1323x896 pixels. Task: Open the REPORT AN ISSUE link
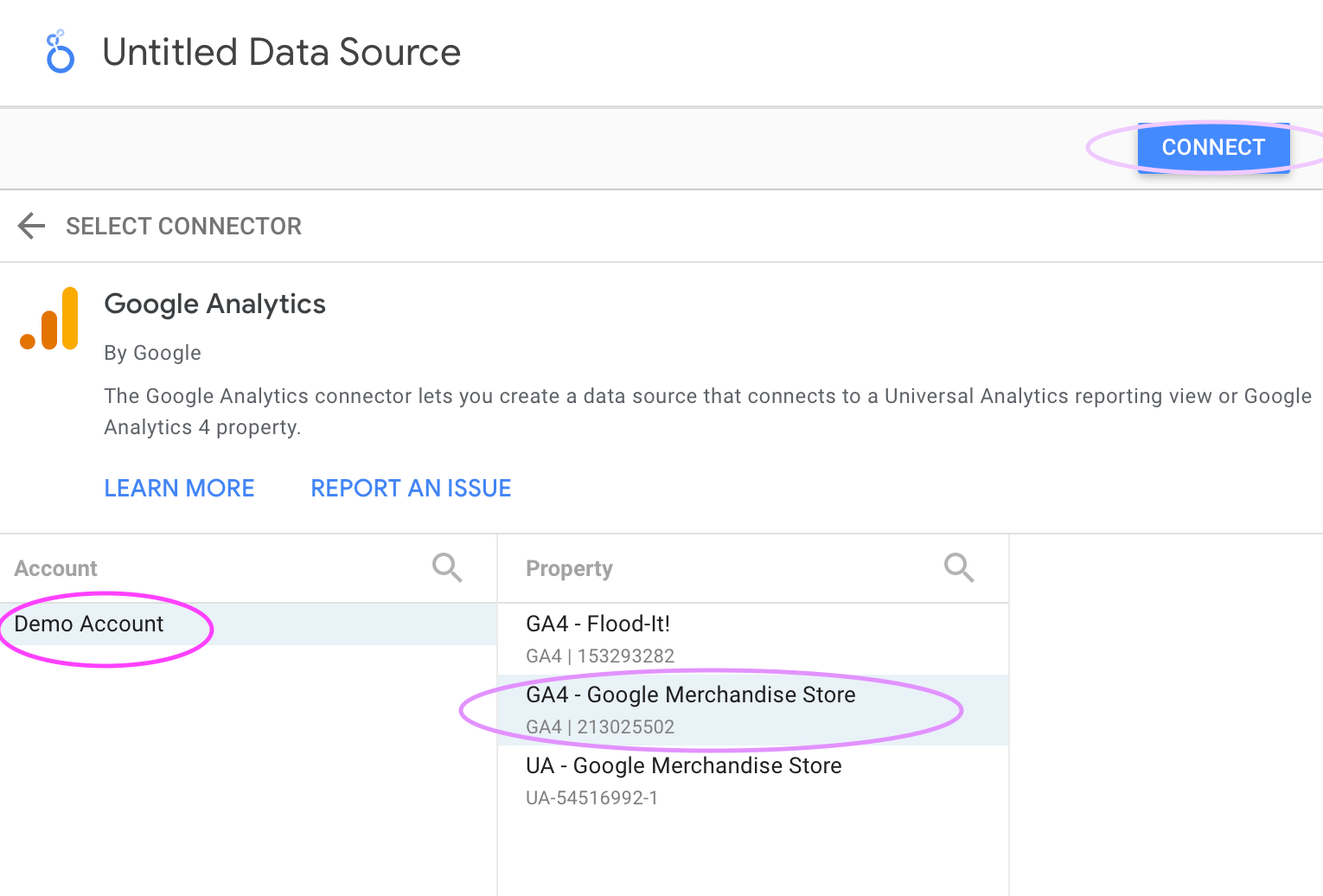[411, 488]
